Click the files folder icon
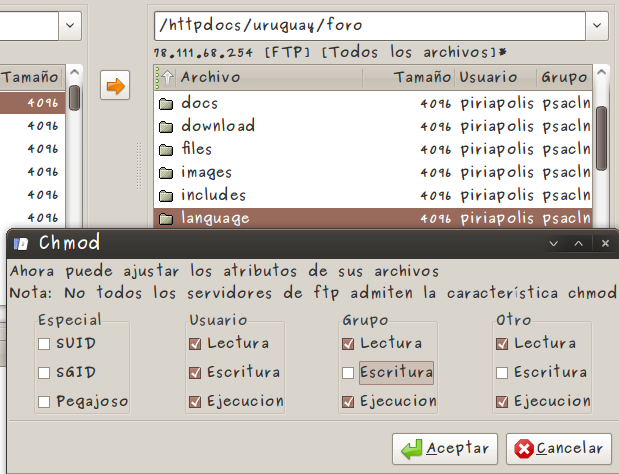Screen dimensions: 619x474 click(x=166, y=150)
